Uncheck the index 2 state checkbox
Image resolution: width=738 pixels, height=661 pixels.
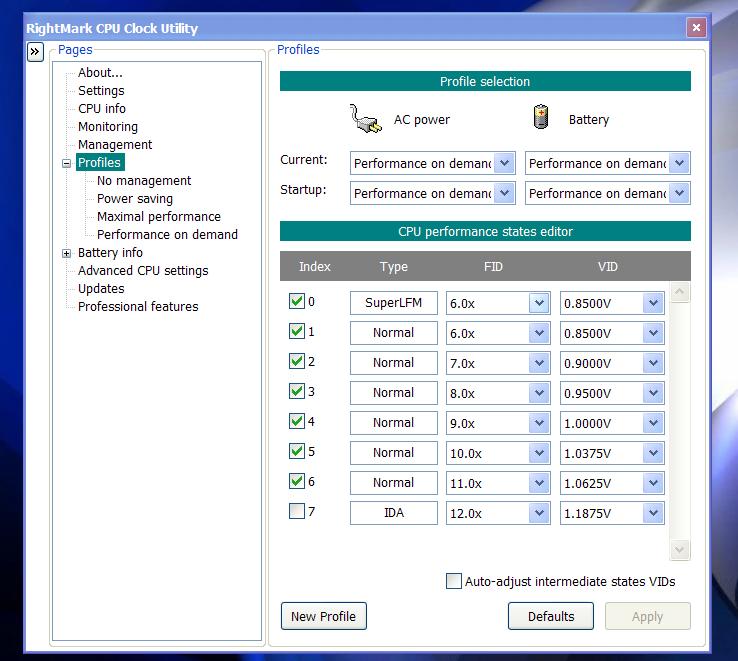[297, 362]
